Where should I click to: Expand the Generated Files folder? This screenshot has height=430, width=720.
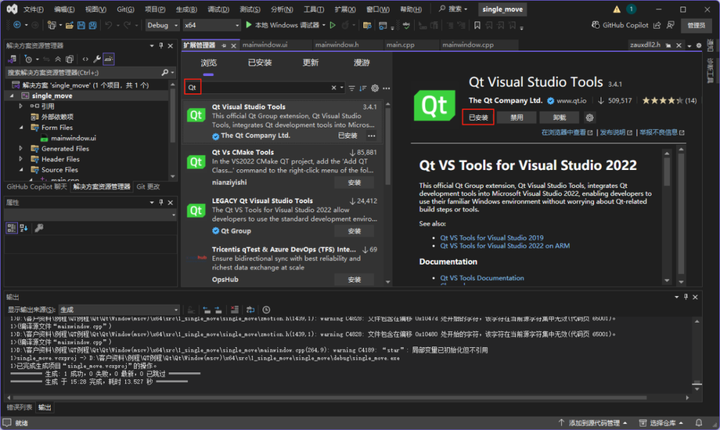[20, 148]
